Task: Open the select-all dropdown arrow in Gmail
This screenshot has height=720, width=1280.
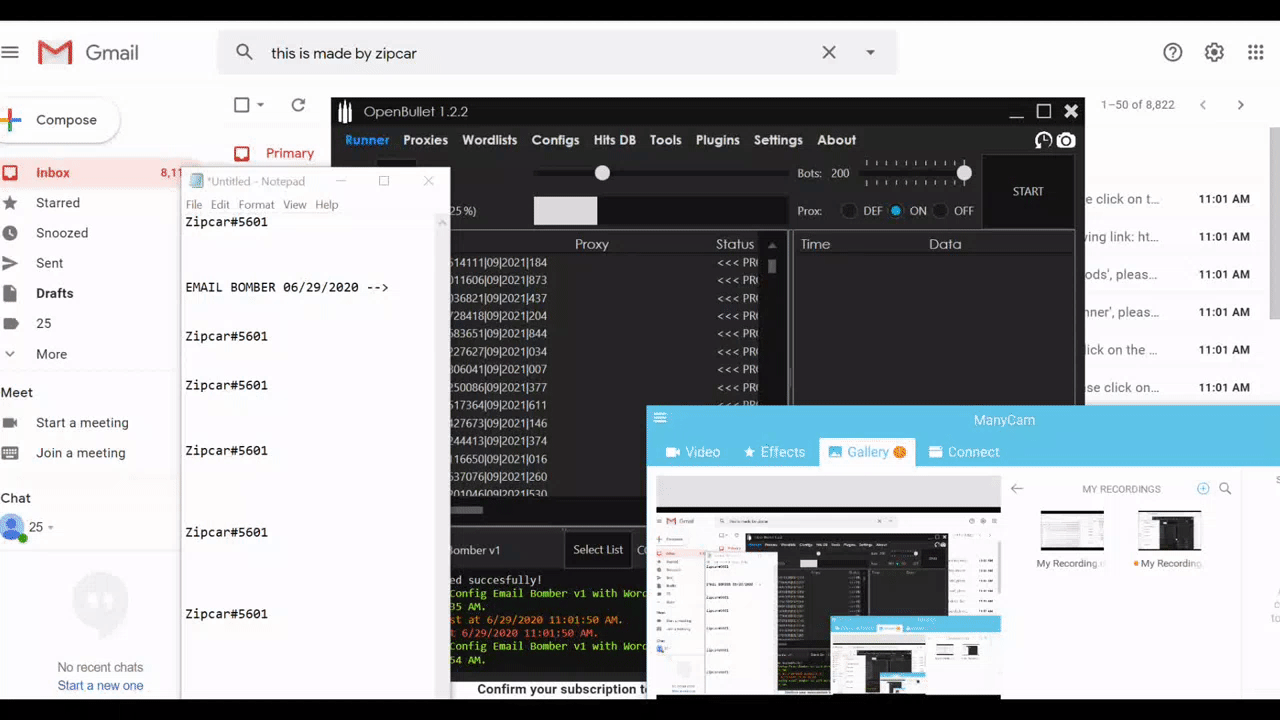Action: click(261, 105)
